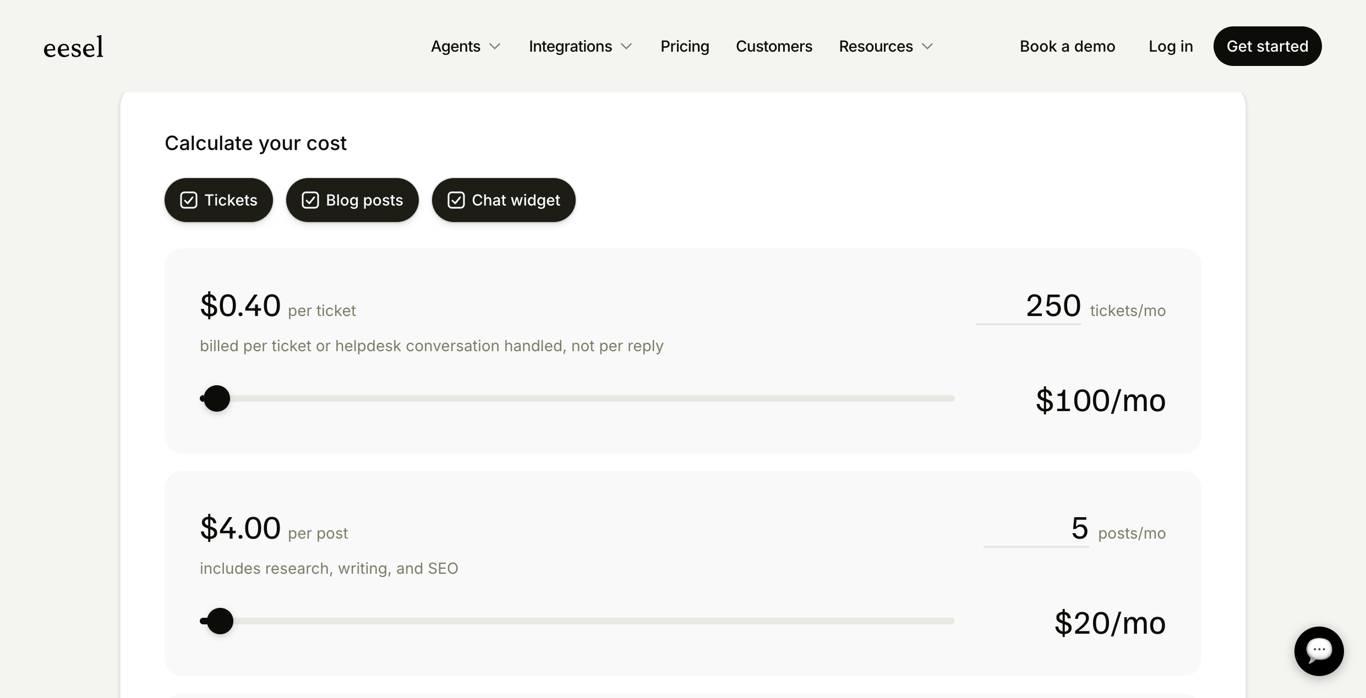Toggle the Blog posts checkbox chip

352,200
